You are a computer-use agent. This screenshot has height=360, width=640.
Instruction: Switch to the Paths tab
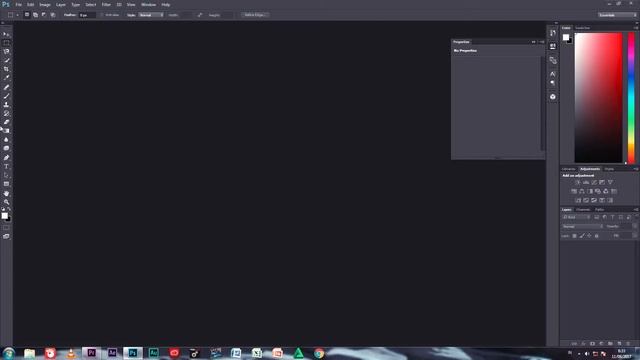pos(600,210)
